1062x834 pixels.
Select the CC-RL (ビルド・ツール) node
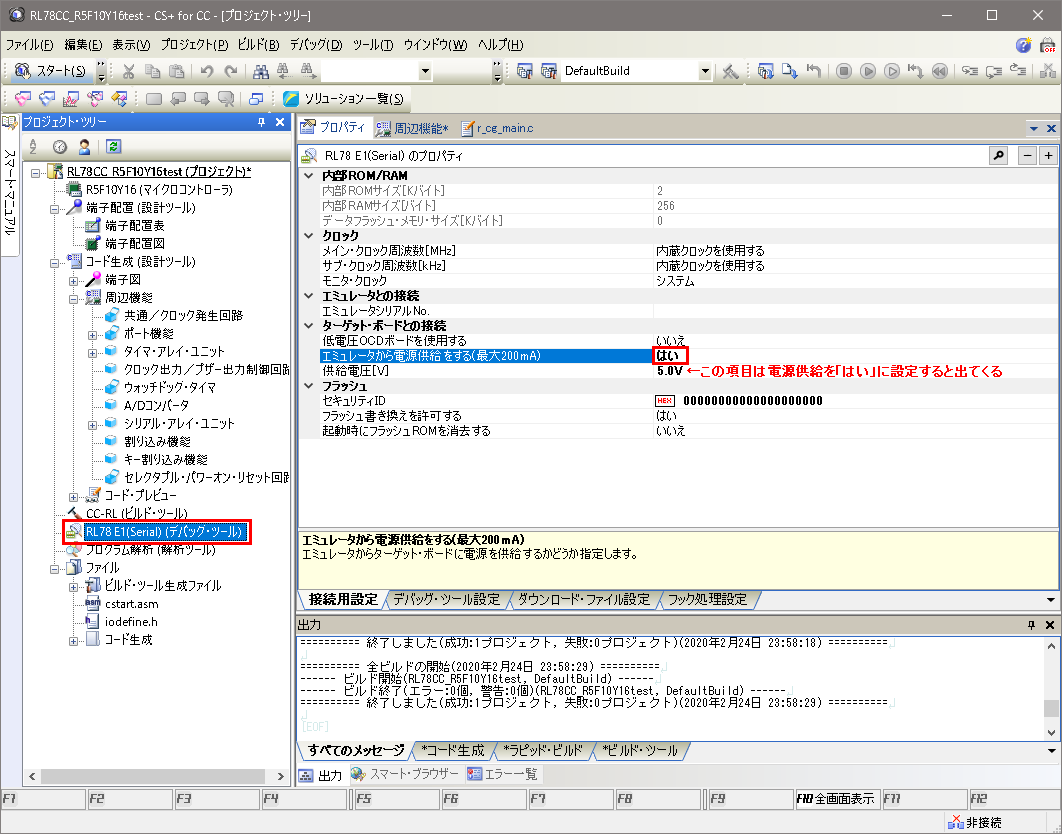[136, 514]
